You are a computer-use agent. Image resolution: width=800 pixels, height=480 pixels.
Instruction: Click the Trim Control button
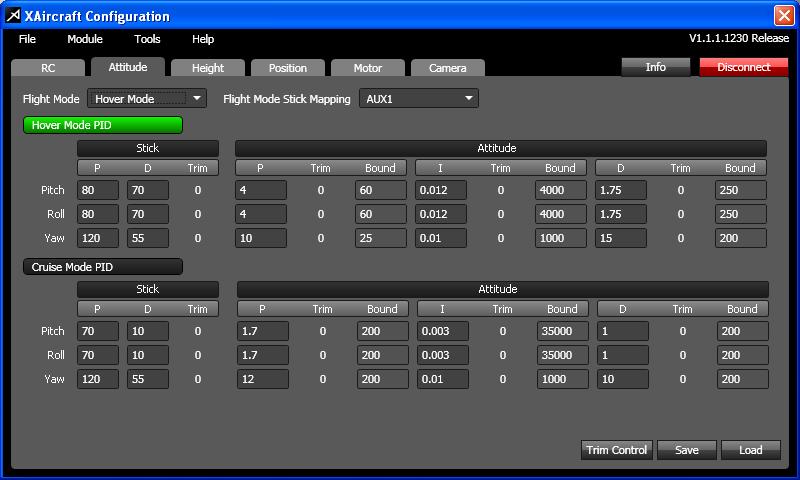click(x=616, y=450)
